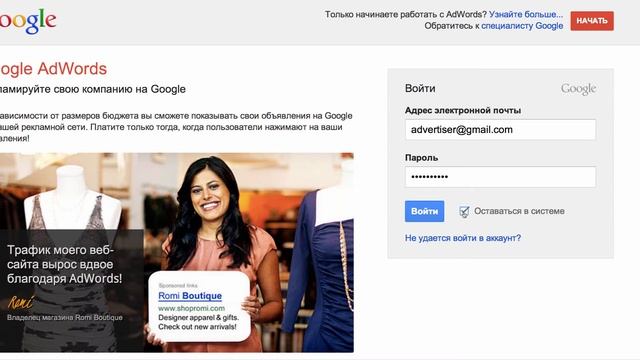Click the blue Войти button
The image size is (640, 360).
point(424,211)
